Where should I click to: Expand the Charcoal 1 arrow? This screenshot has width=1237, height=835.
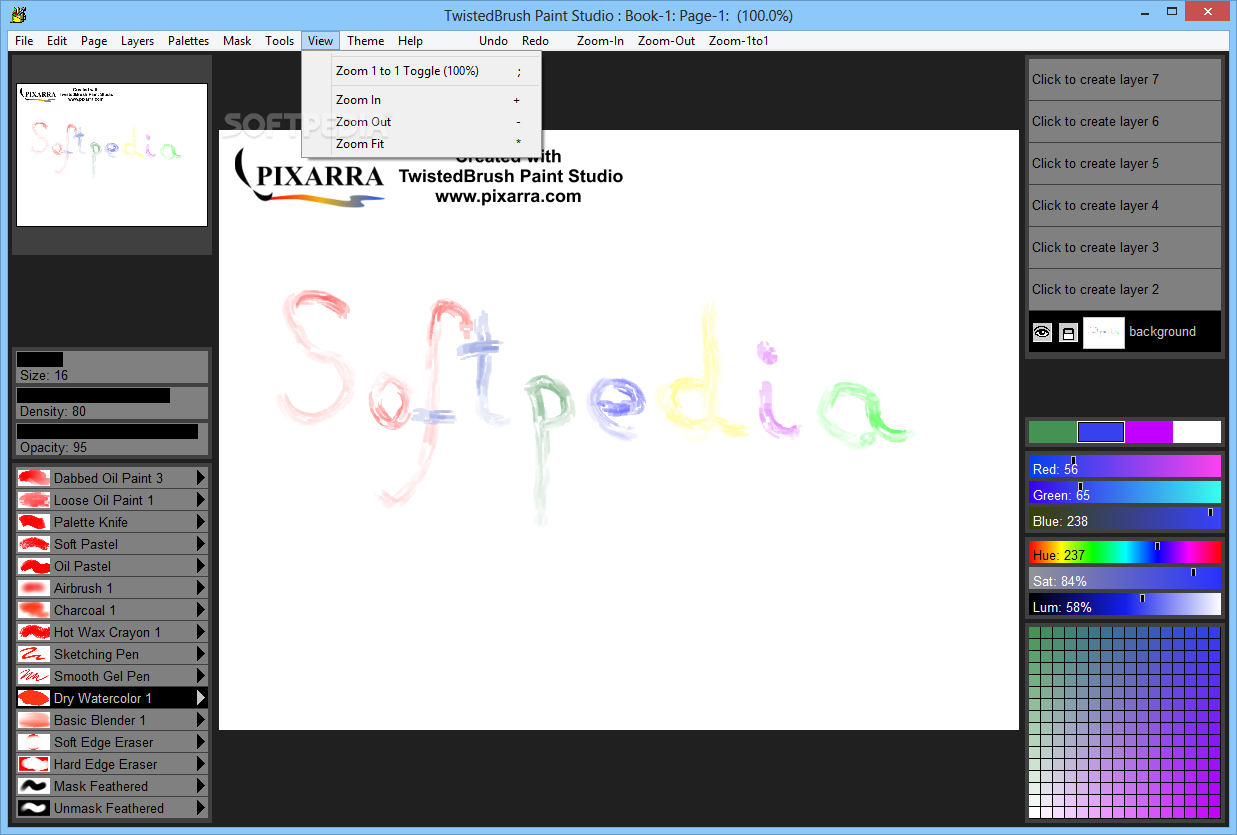click(201, 610)
